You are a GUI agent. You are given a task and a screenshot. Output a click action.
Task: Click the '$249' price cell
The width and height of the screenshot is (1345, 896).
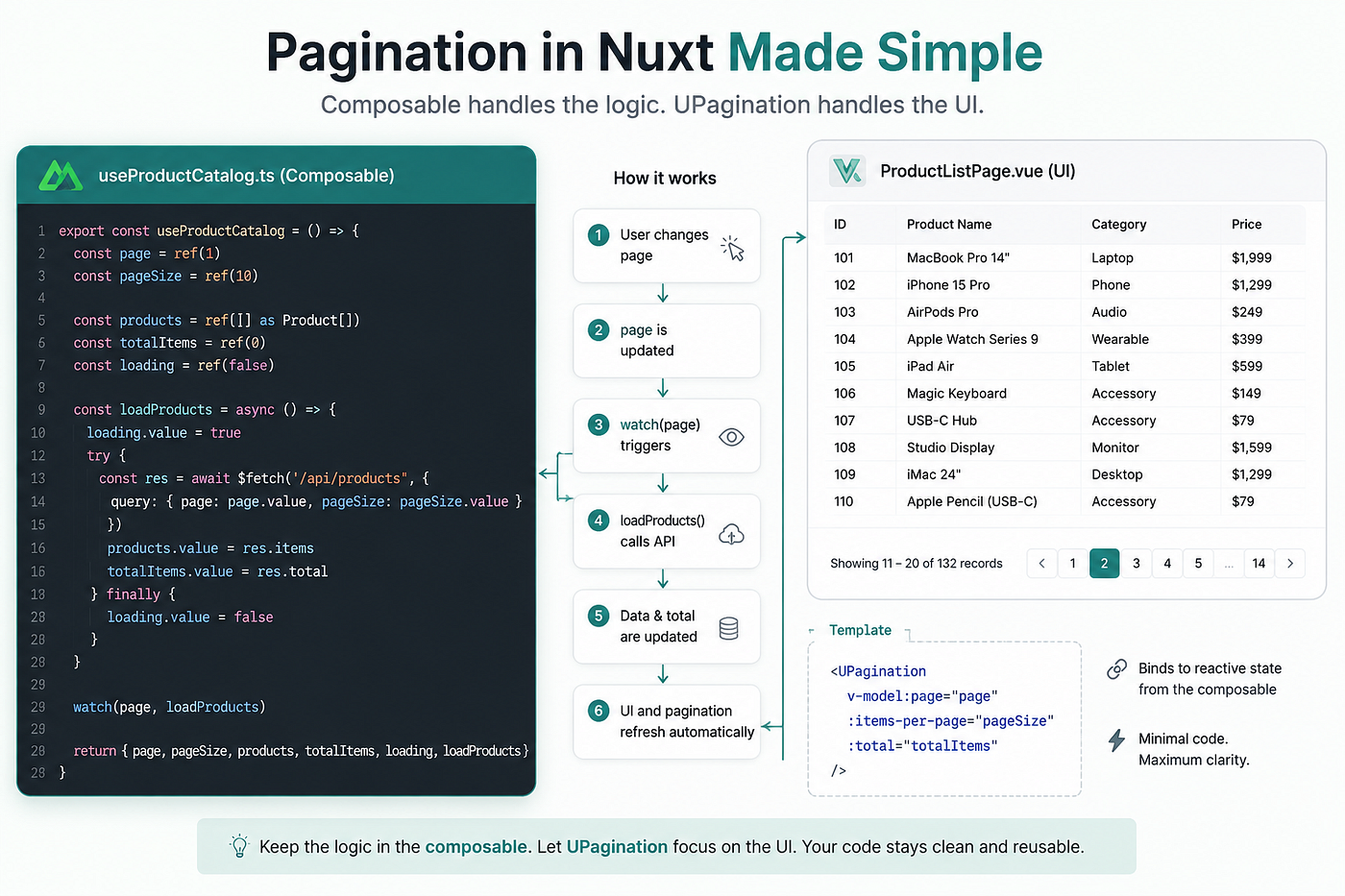click(1247, 312)
